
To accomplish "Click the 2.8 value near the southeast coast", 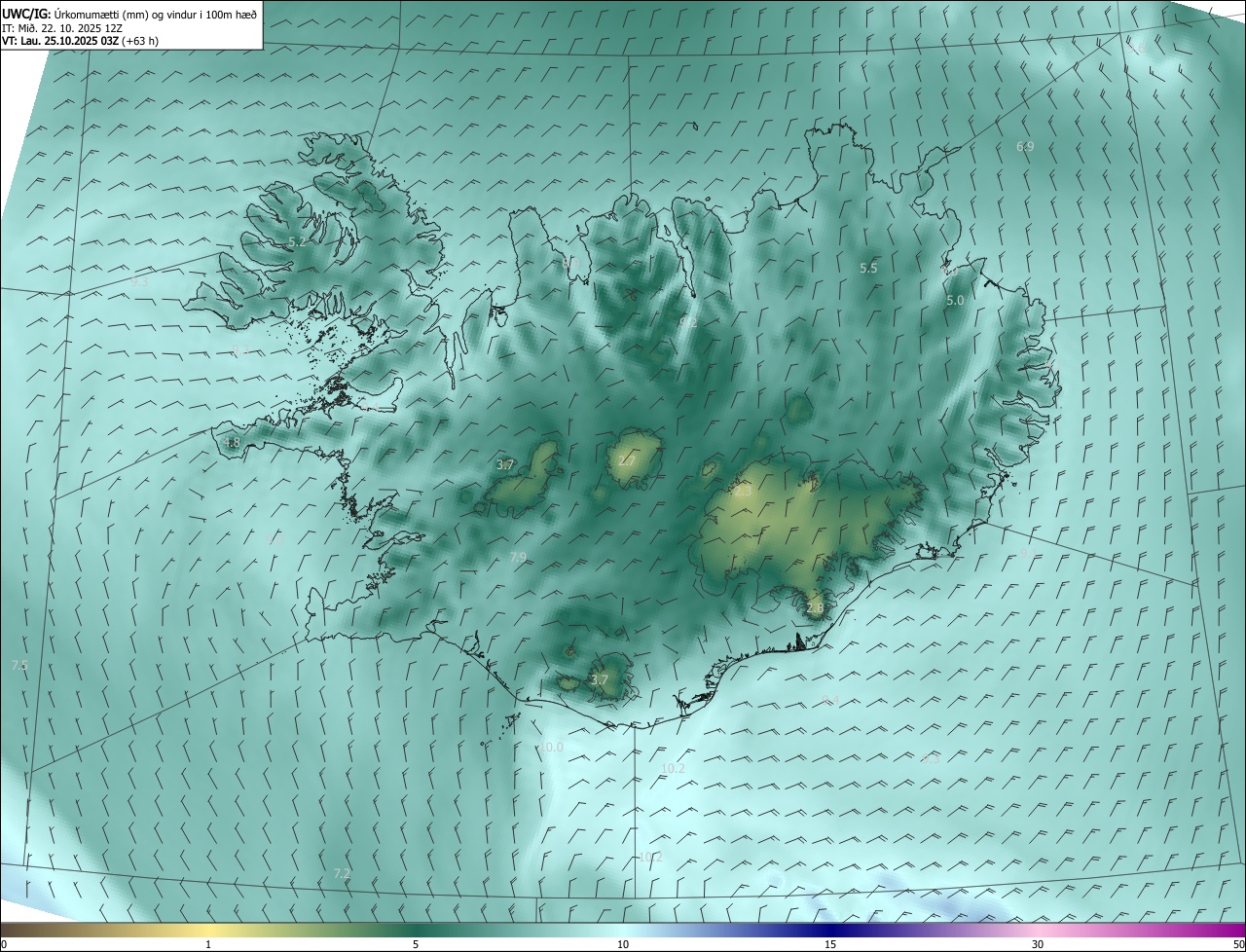I will (x=815, y=607).
